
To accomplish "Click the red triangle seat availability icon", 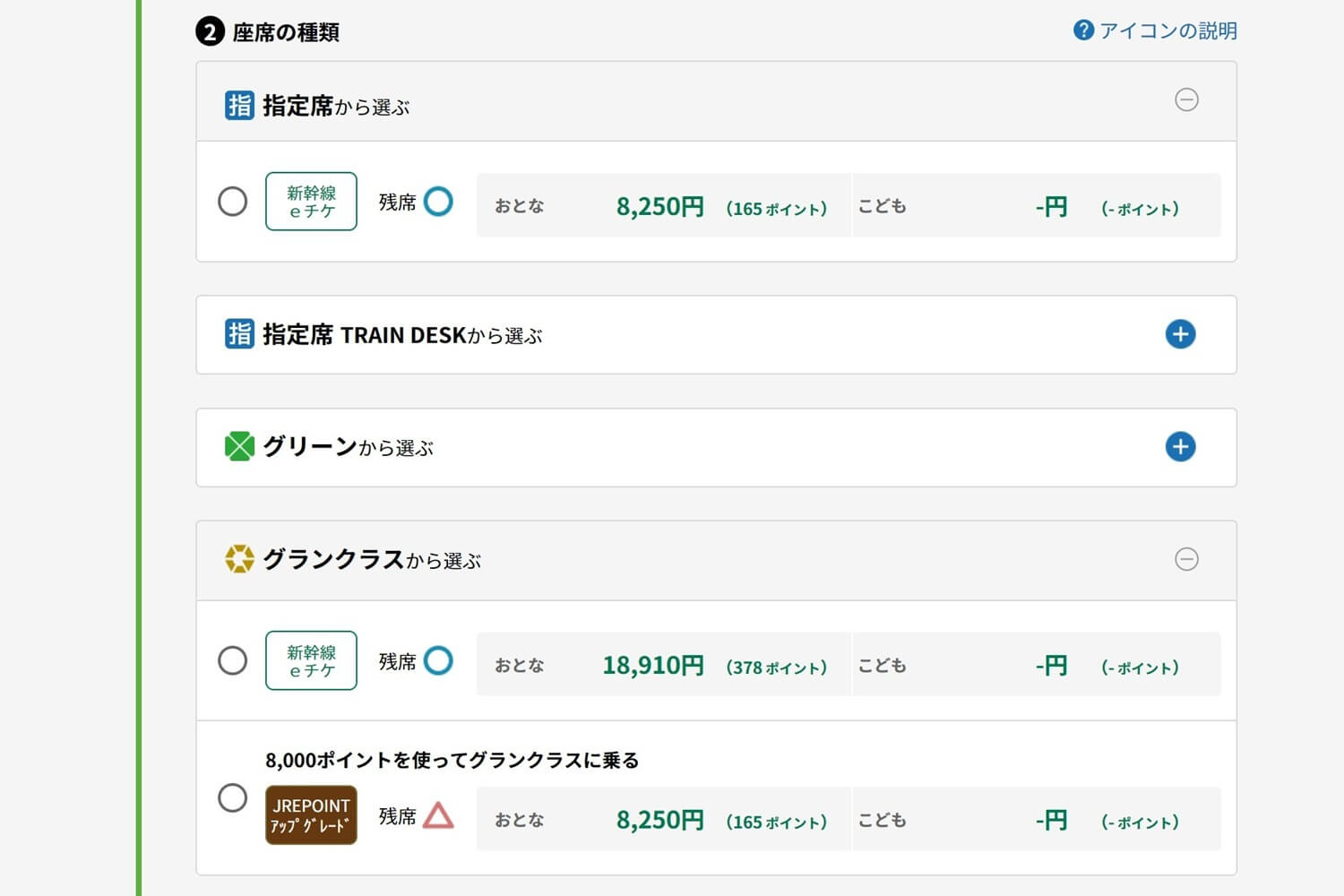I will tap(438, 815).
